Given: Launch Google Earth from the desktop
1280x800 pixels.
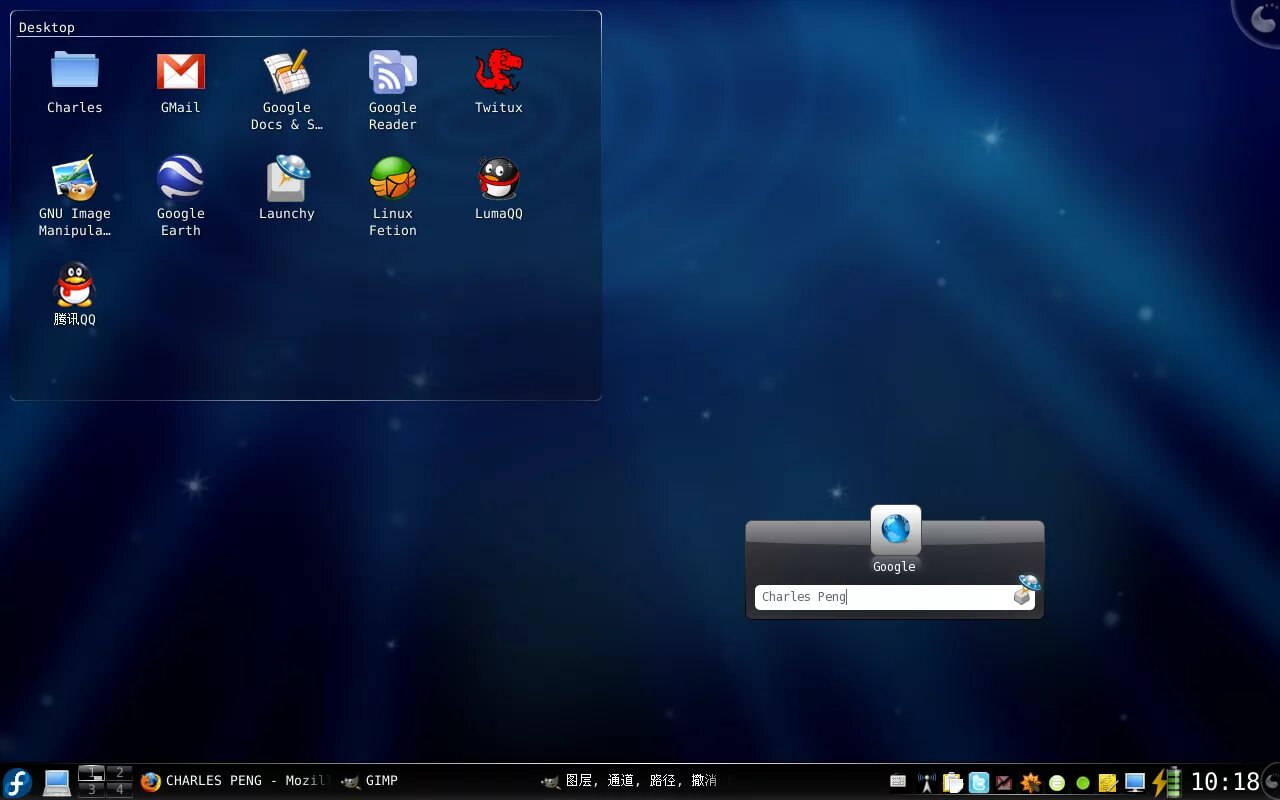Looking at the screenshot, I should tap(181, 178).
